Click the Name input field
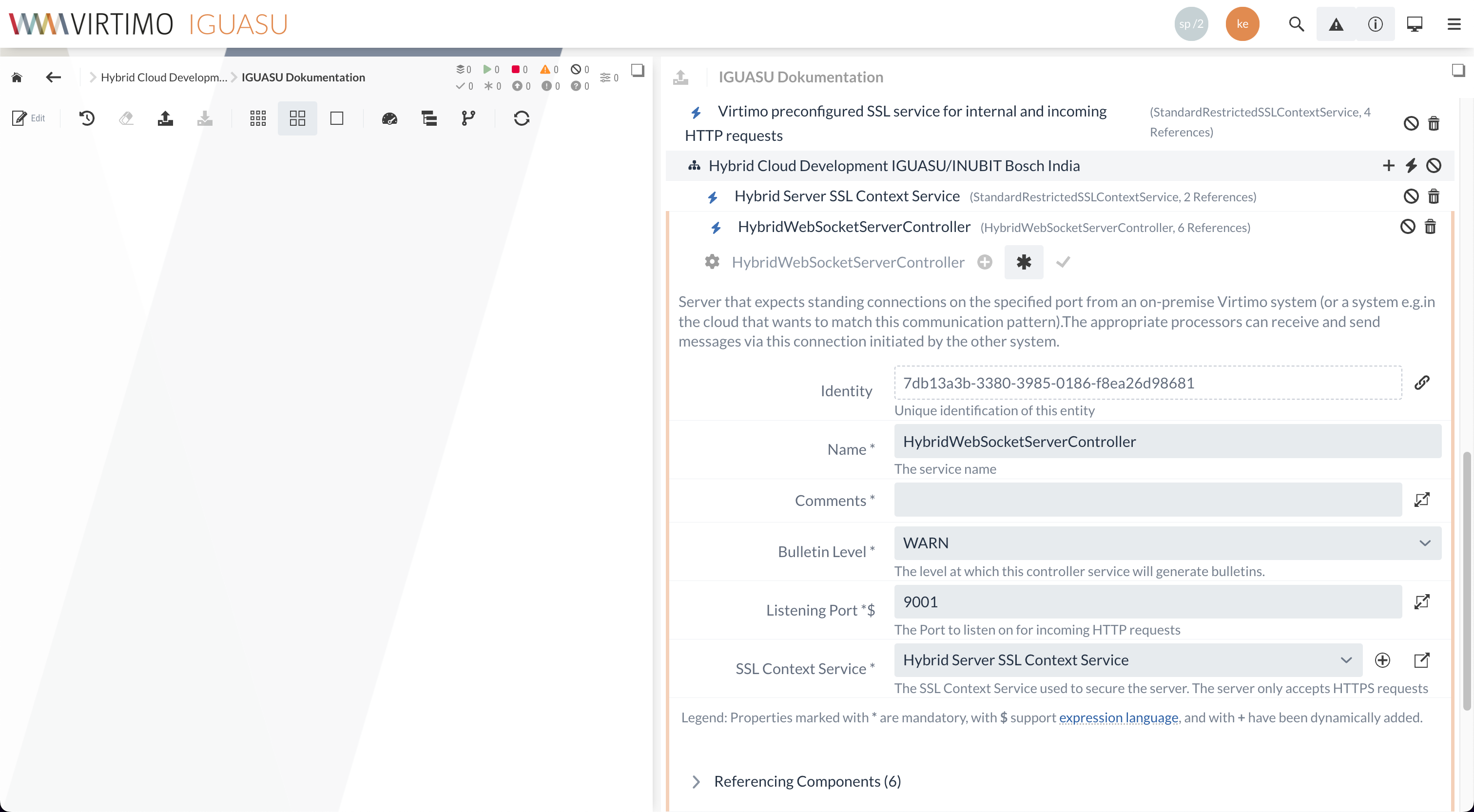The height and width of the screenshot is (812, 1474). tap(1167, 441)
